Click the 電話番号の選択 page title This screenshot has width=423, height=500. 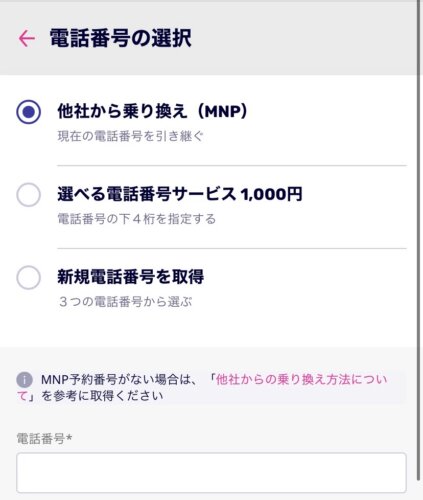pyautogui.click(x=121, y=38)
